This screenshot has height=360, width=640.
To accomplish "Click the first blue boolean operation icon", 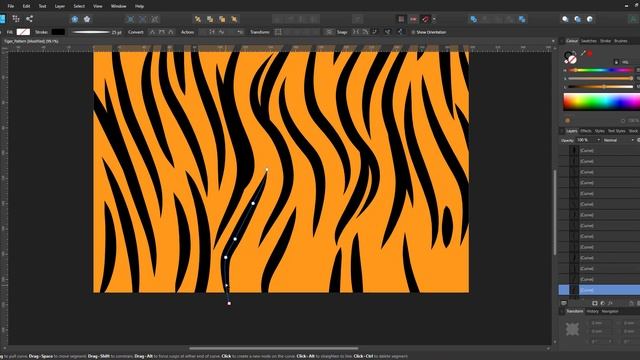I will [473, 19].
